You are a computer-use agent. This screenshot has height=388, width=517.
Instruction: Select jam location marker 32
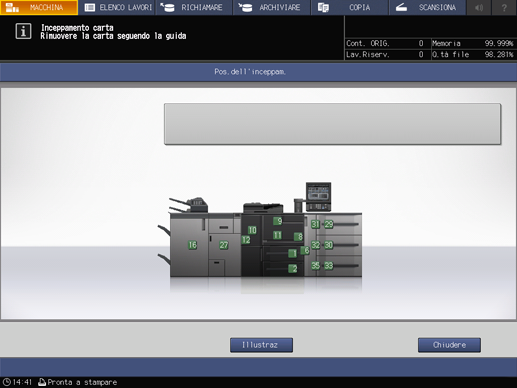click(x=315, y=245)
